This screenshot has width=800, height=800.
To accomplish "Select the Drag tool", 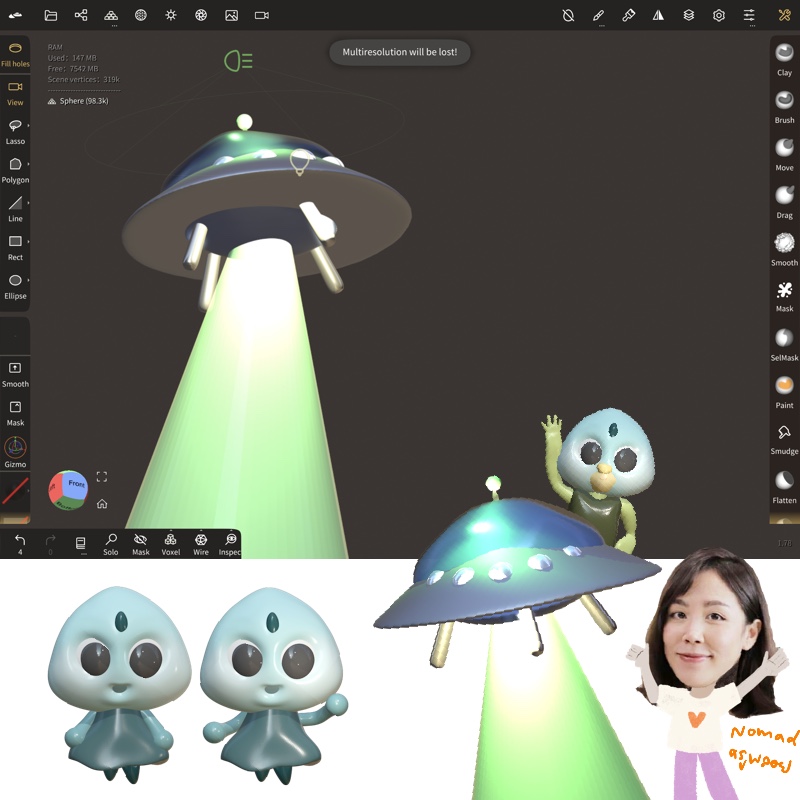I will tap(784, 202).
